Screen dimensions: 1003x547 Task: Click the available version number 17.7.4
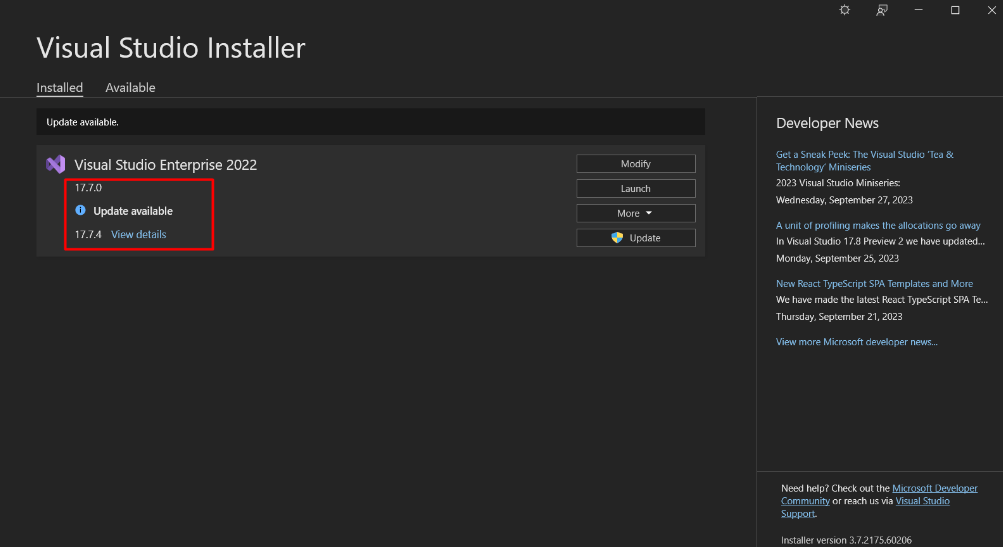(88, 234)
